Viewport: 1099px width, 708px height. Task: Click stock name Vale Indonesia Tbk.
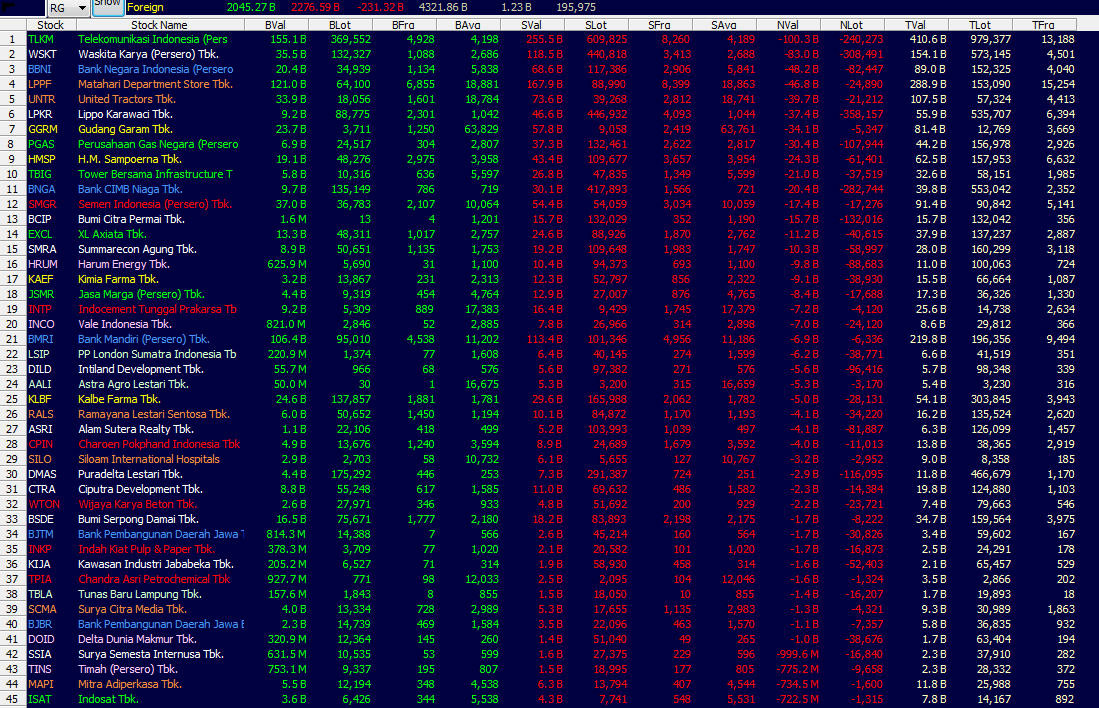point(125,325)
